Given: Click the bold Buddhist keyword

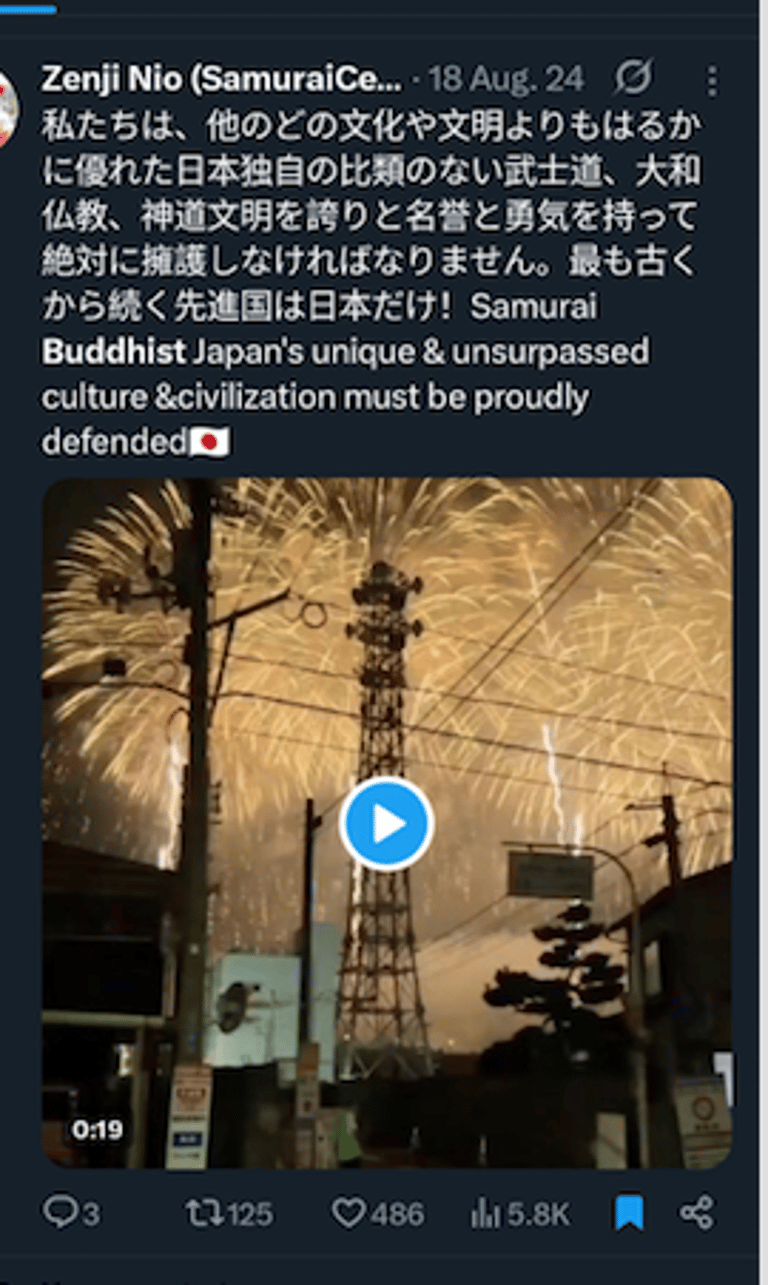Looking at the screenshot, I should pyautogui.click(x=114, y=352).
